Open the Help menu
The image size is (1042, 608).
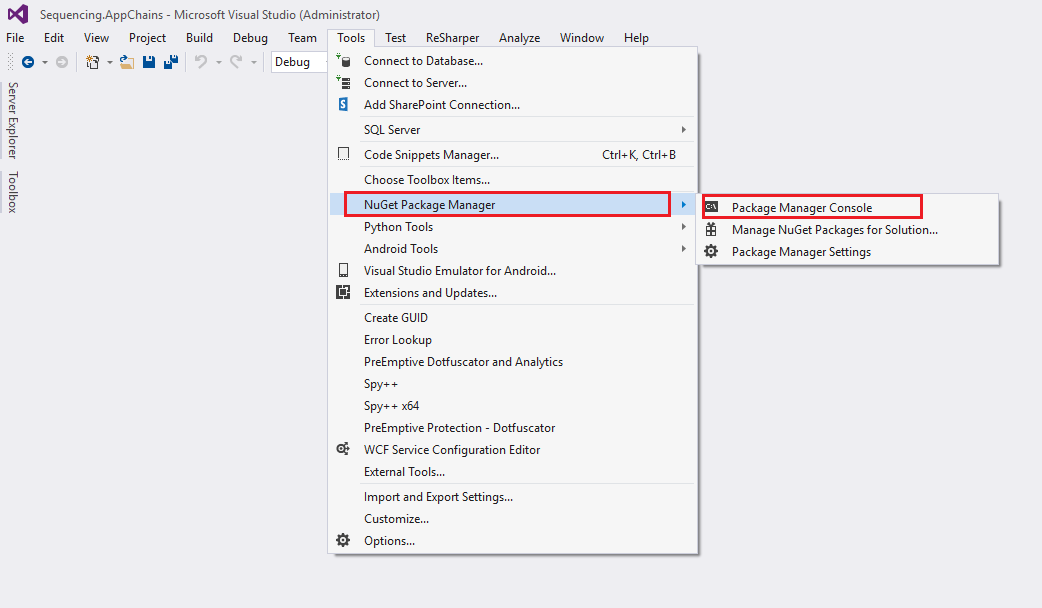coord(636,38)
